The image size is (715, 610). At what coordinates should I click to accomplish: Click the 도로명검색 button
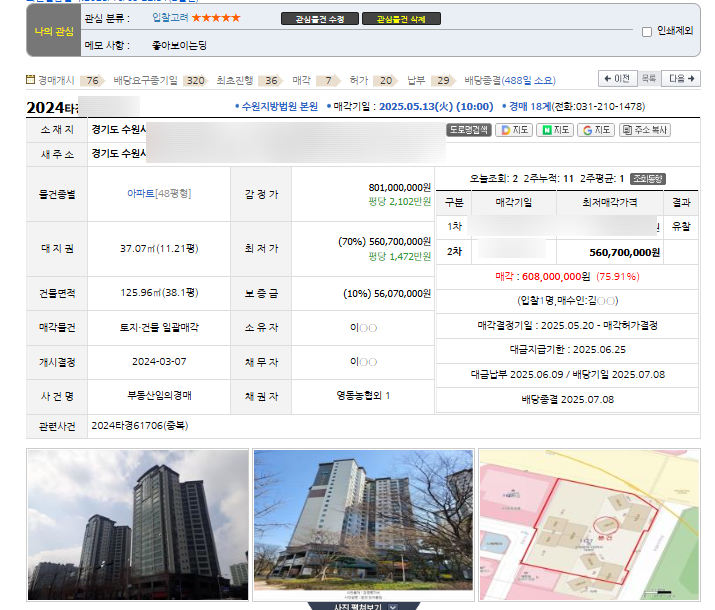(x=468, y=130)
